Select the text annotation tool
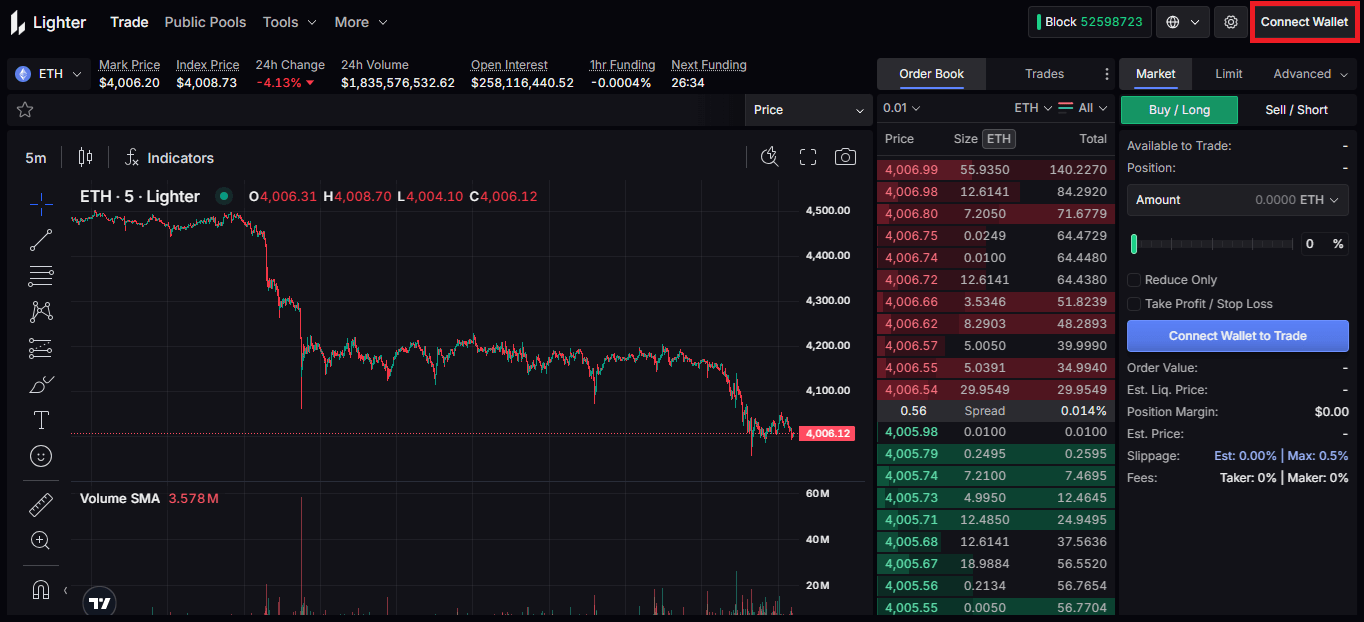The height and width of the screenshot is (622, 1364). click(41, 420)
